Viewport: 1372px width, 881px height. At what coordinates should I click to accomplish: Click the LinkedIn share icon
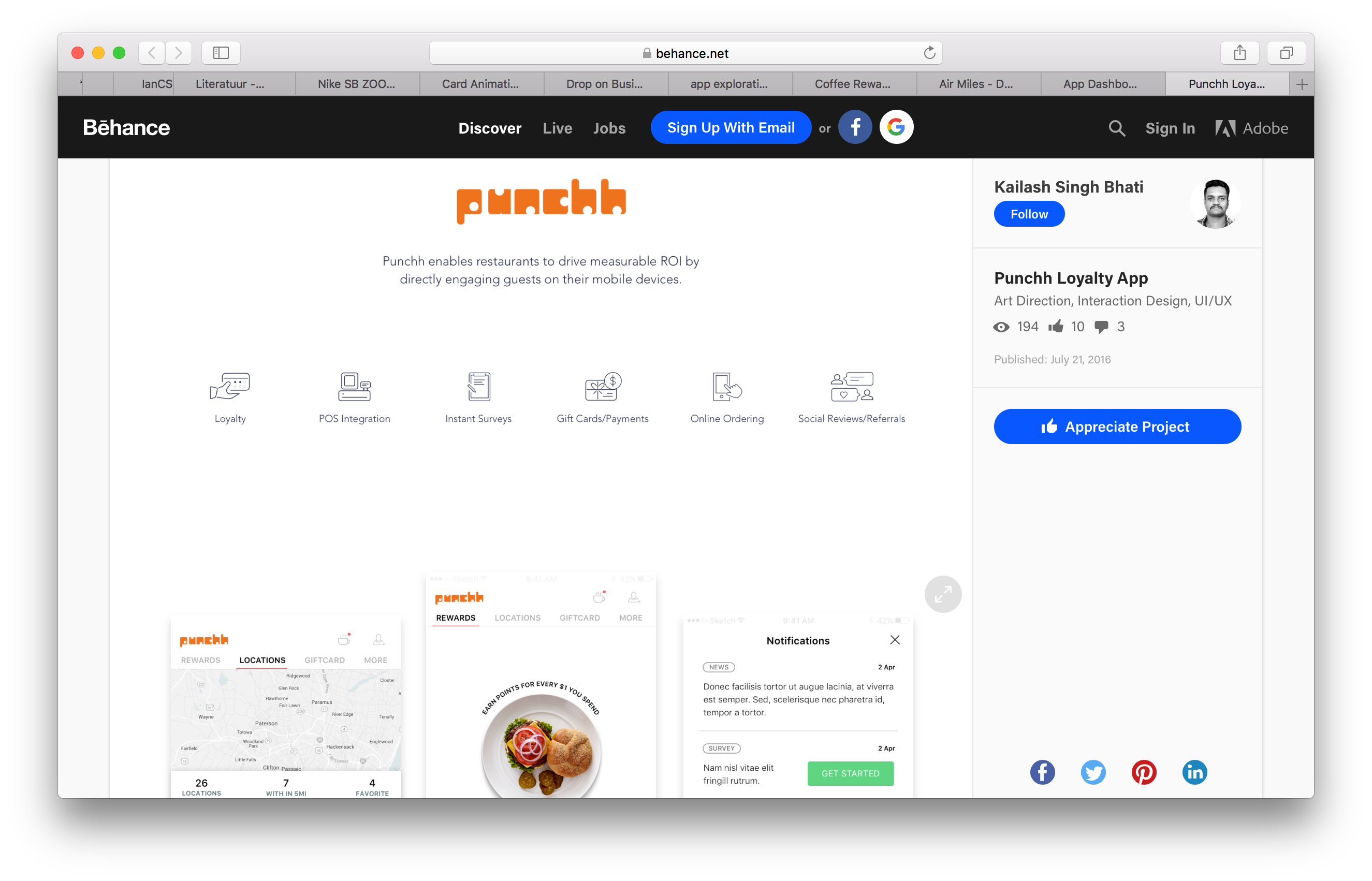(1194, 772)
